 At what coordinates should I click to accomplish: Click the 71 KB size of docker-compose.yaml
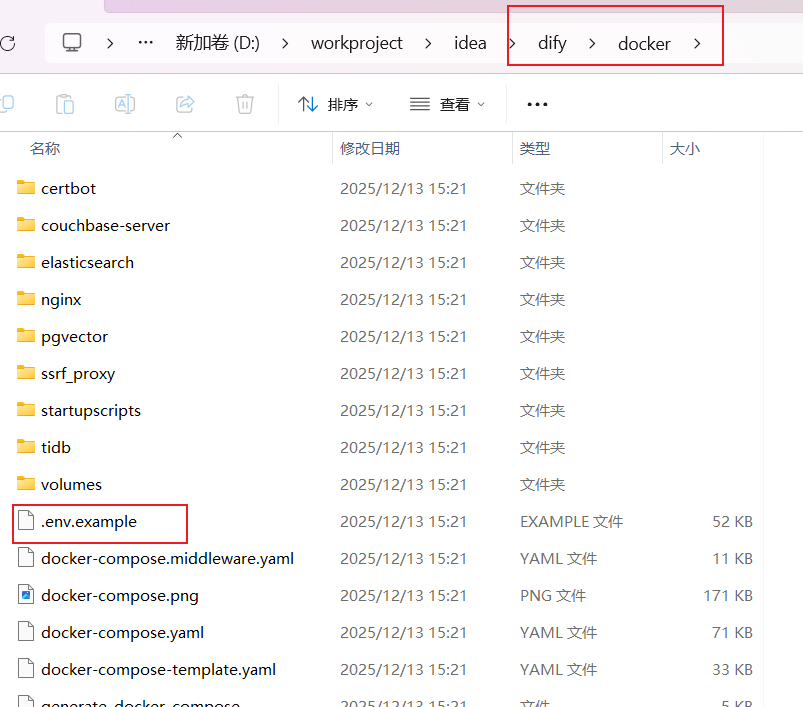pyautogui.click(x=732, y=633)
